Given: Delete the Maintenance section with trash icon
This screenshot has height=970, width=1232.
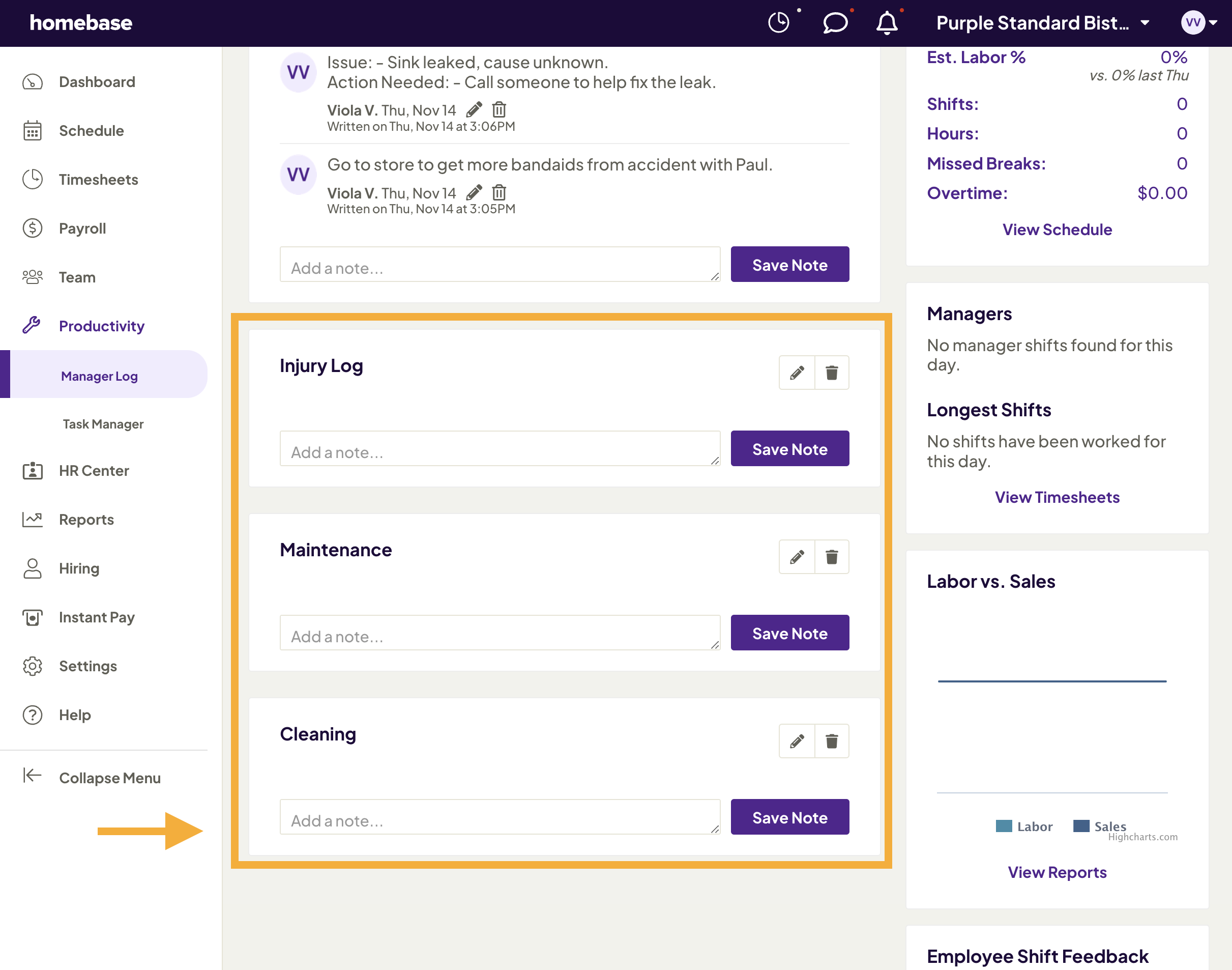Looking at the screenshot, I should click(x=832, y=557).
